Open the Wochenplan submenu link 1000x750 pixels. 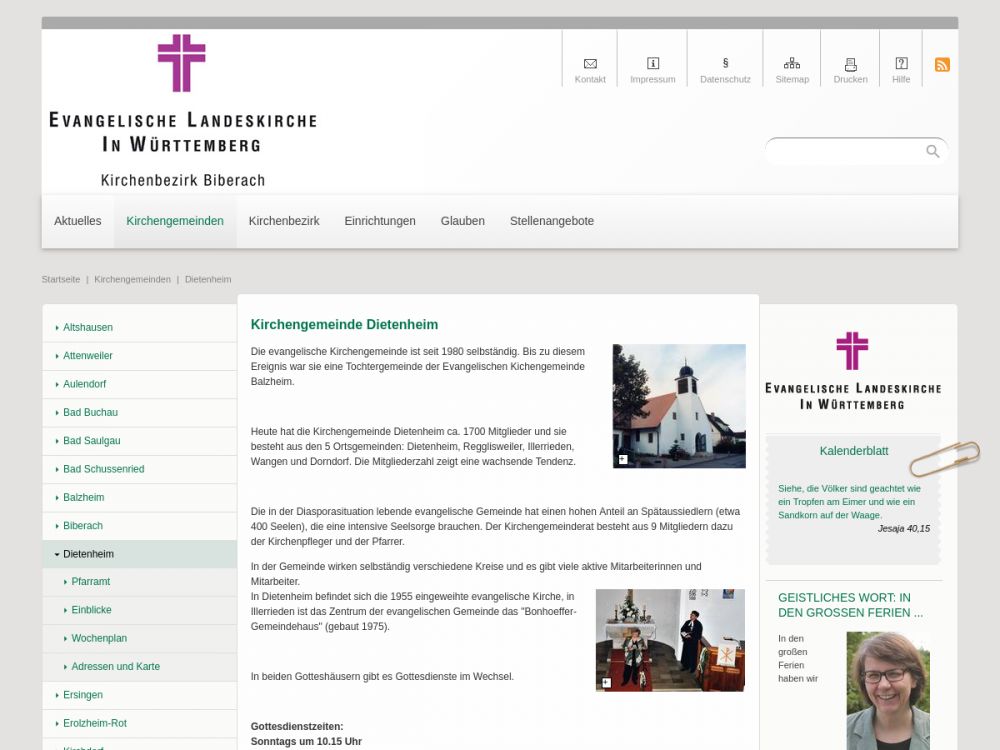pos(99,638)
